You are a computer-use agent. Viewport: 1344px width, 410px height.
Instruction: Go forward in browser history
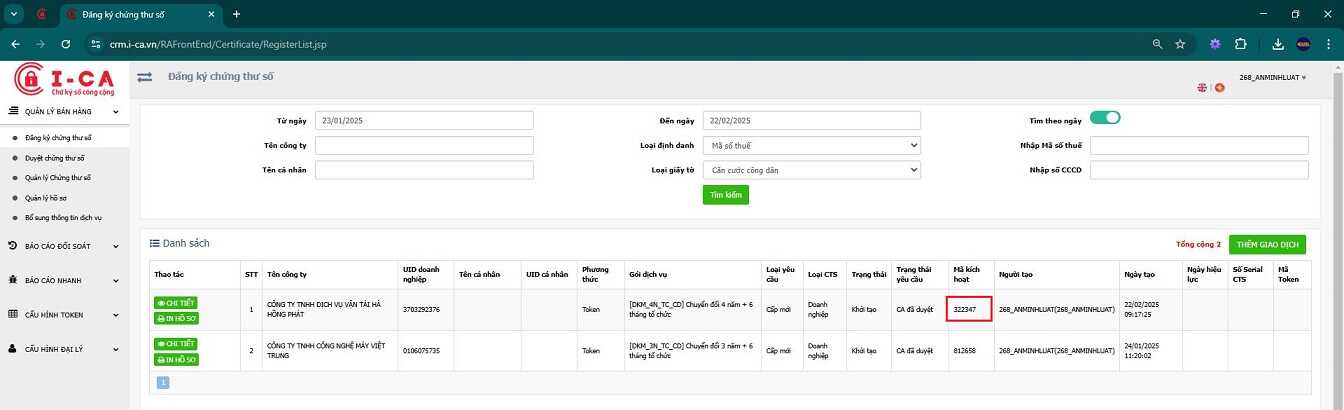coord(40,44)
